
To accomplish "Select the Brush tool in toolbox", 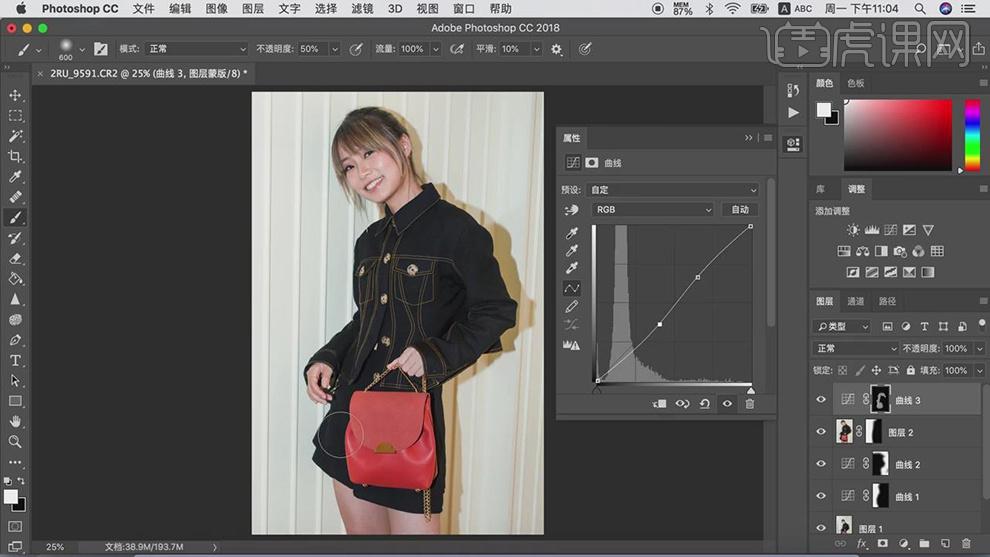I will click(15, 217).
